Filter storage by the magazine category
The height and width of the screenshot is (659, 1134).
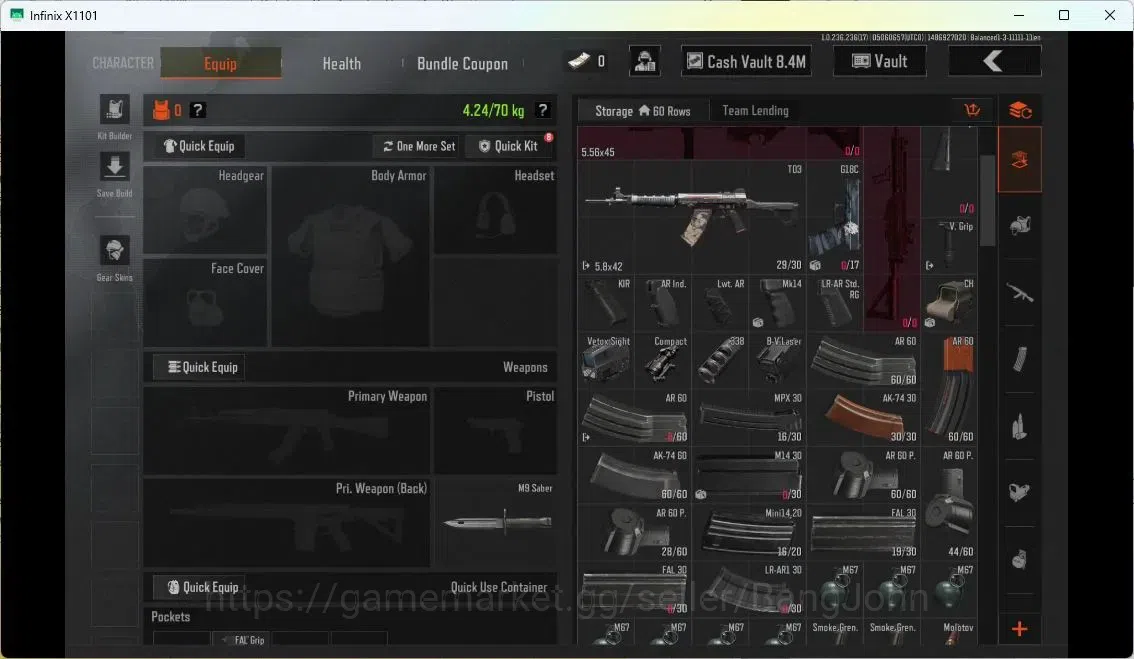point(1020,360)
